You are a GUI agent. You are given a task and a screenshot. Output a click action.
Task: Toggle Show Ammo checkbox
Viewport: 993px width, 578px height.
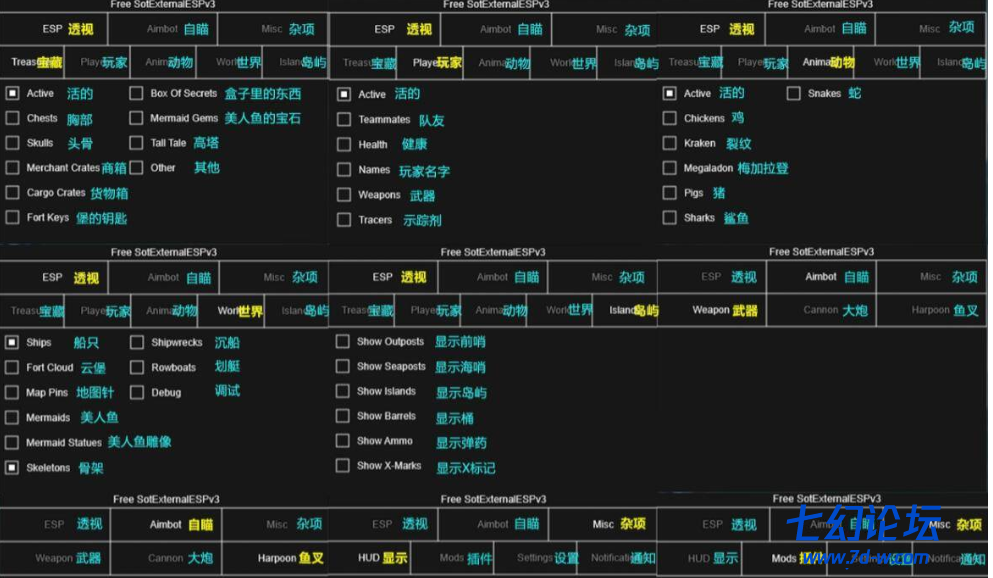pyautogui.click(x=343, y=441)
